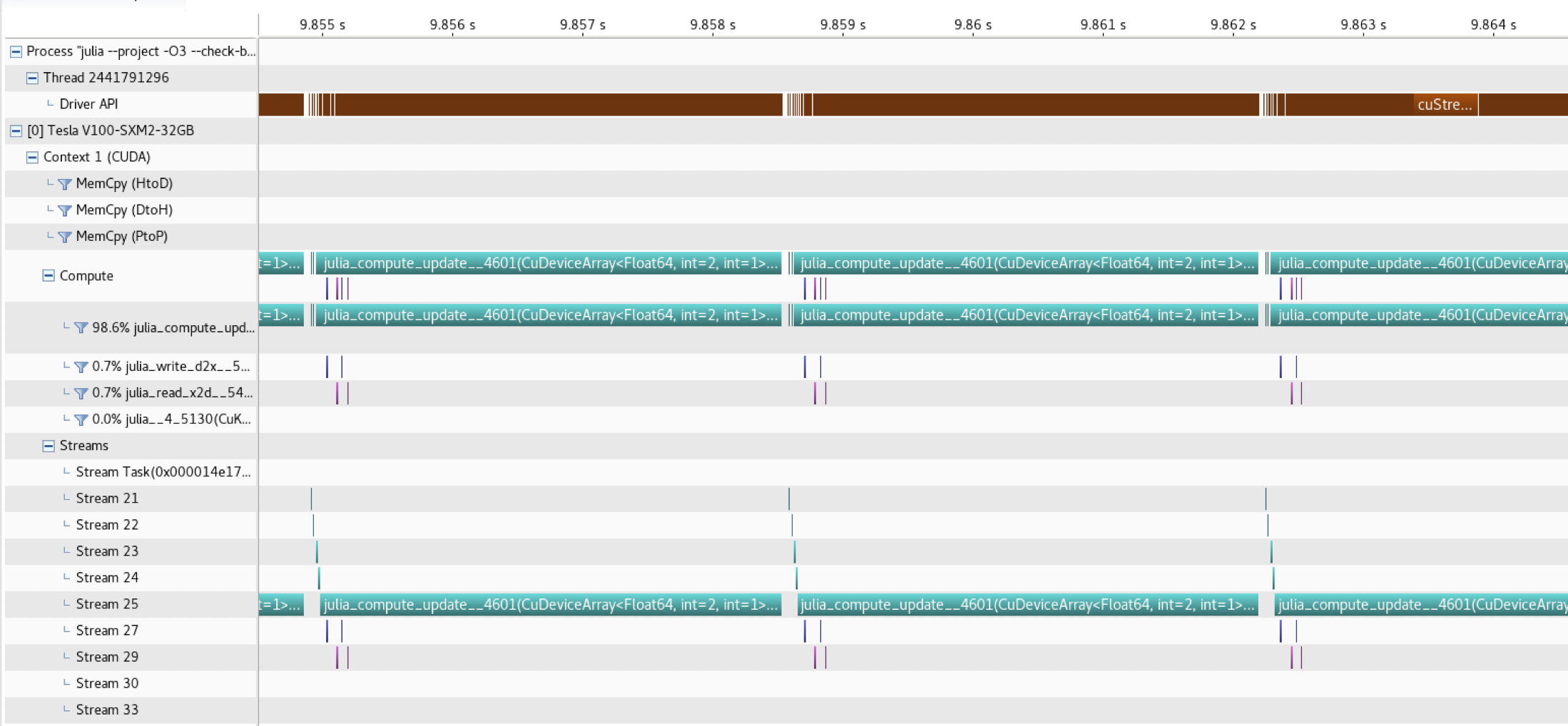Click the 9.86 s mark on time ruler
1568x726 pixels.
point(972,25)
